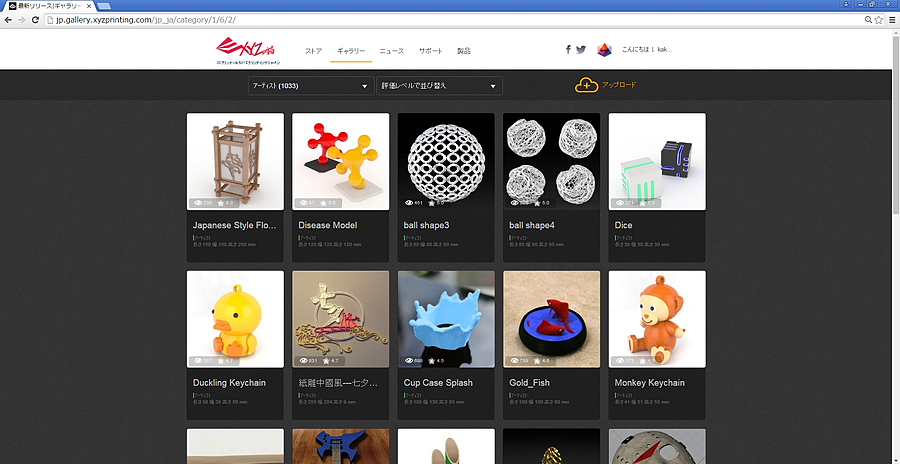Open 紙雕中國風---七夕 title link
This screenshot has width=900, height=464.
click(x=338, y=382)
